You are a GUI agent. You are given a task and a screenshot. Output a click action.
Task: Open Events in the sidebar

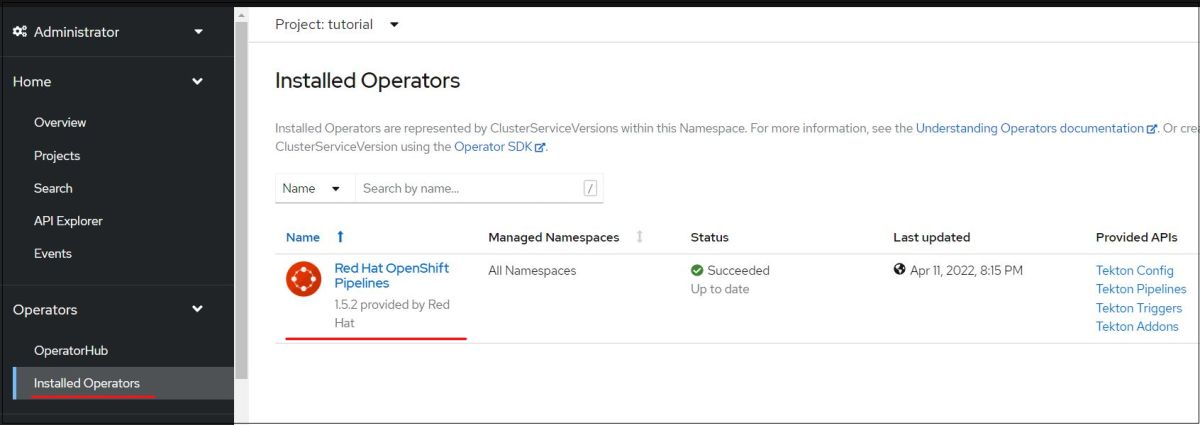tap(53, 253)
